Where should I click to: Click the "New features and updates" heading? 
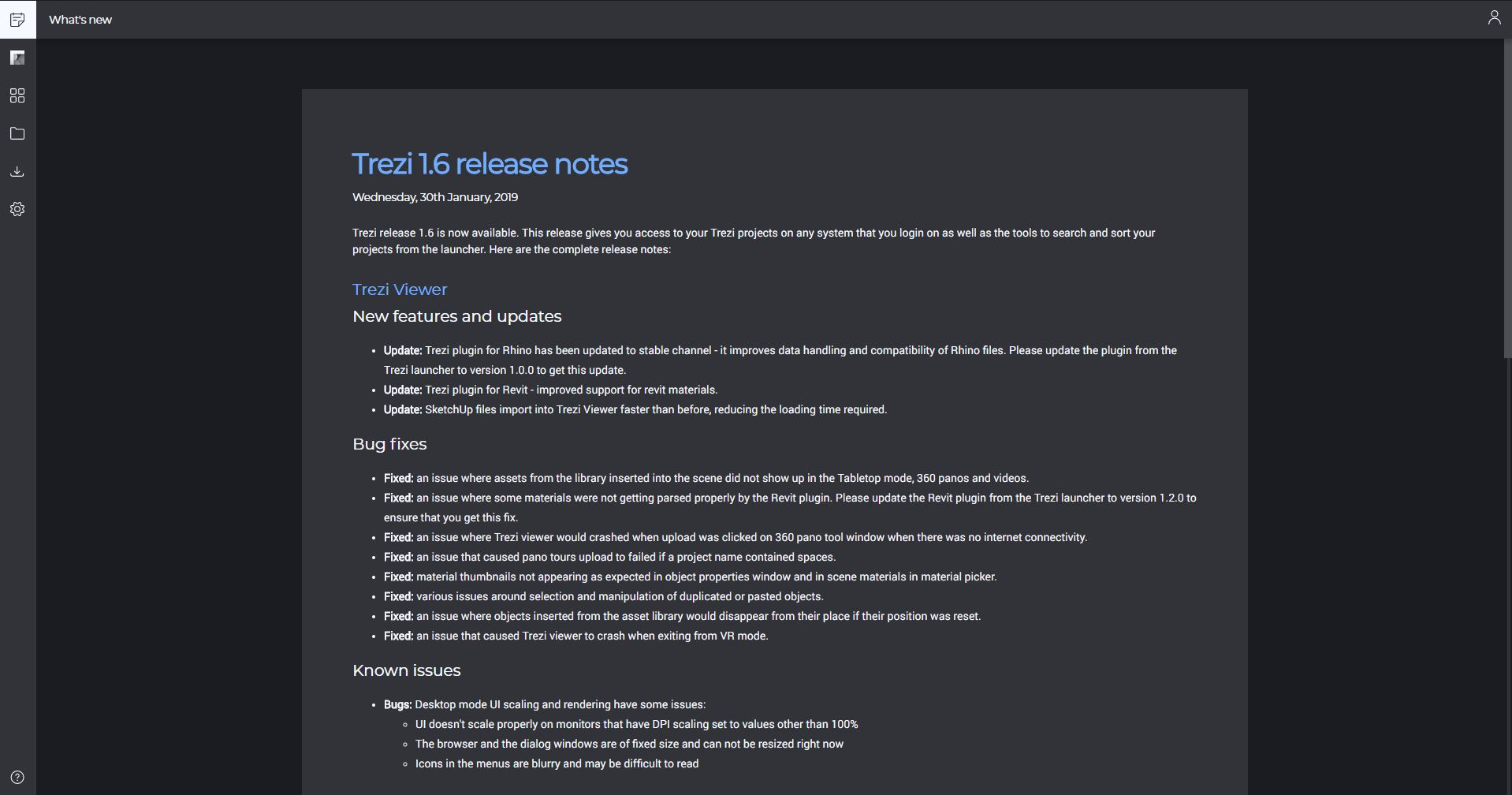pyautogui.click(x=457, y=316)
